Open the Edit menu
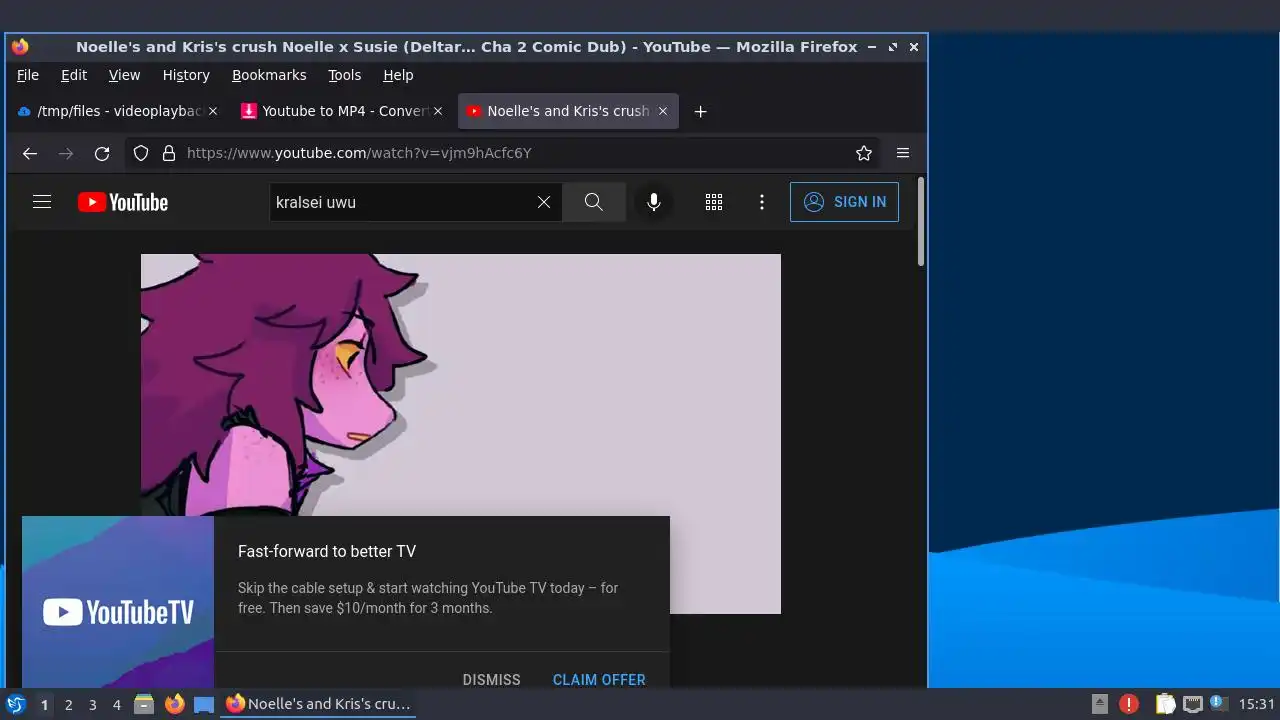The width and height of the screenshot is (1280, 720). coord(74,75)
